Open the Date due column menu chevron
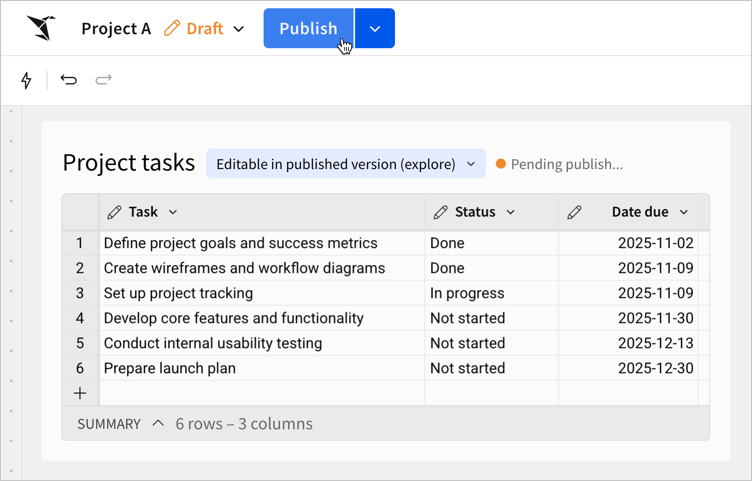The width and height of the screenshot is (752, 481). 684,212
